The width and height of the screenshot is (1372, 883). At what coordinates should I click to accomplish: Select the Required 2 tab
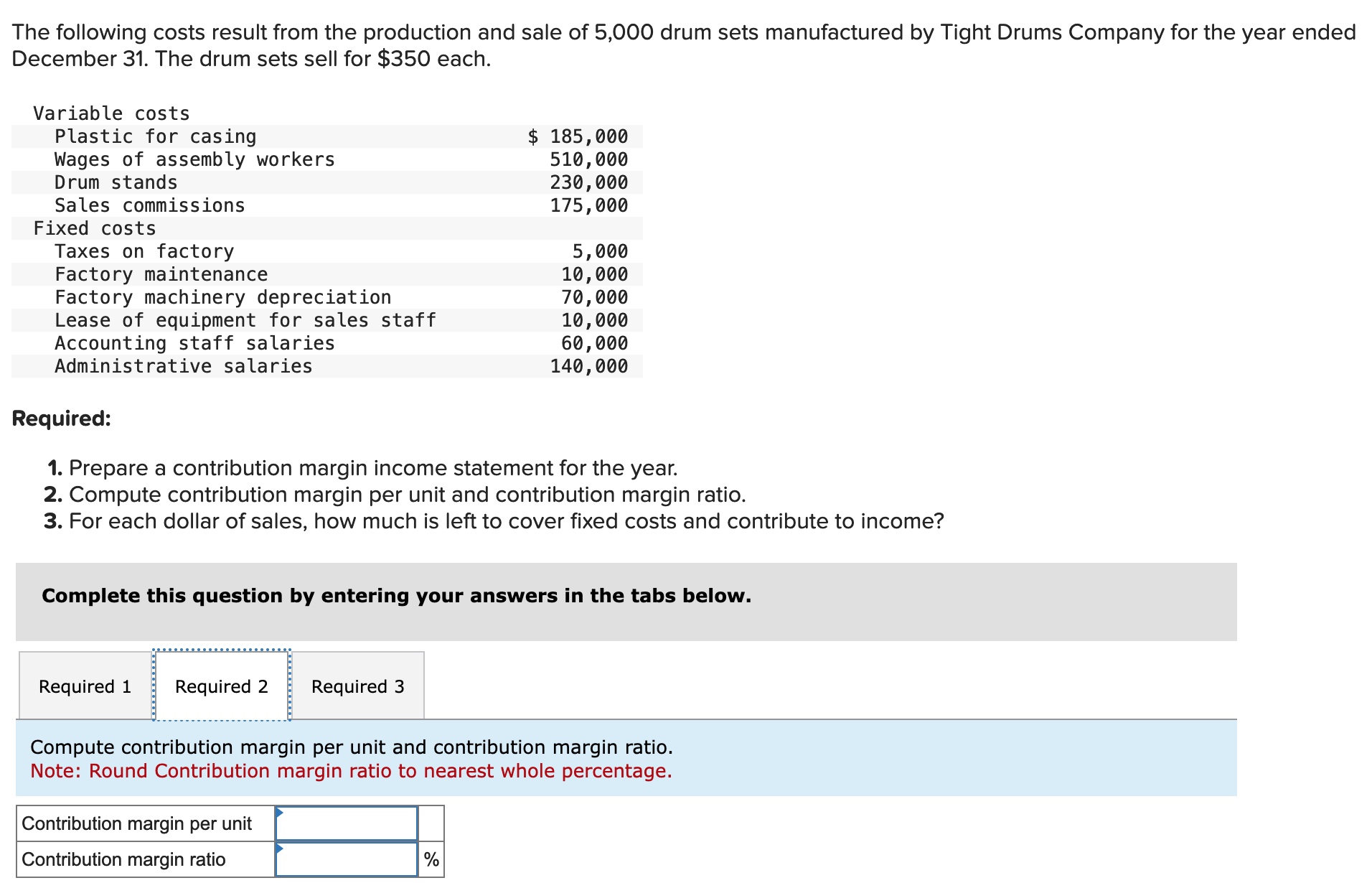pos(222,686)
